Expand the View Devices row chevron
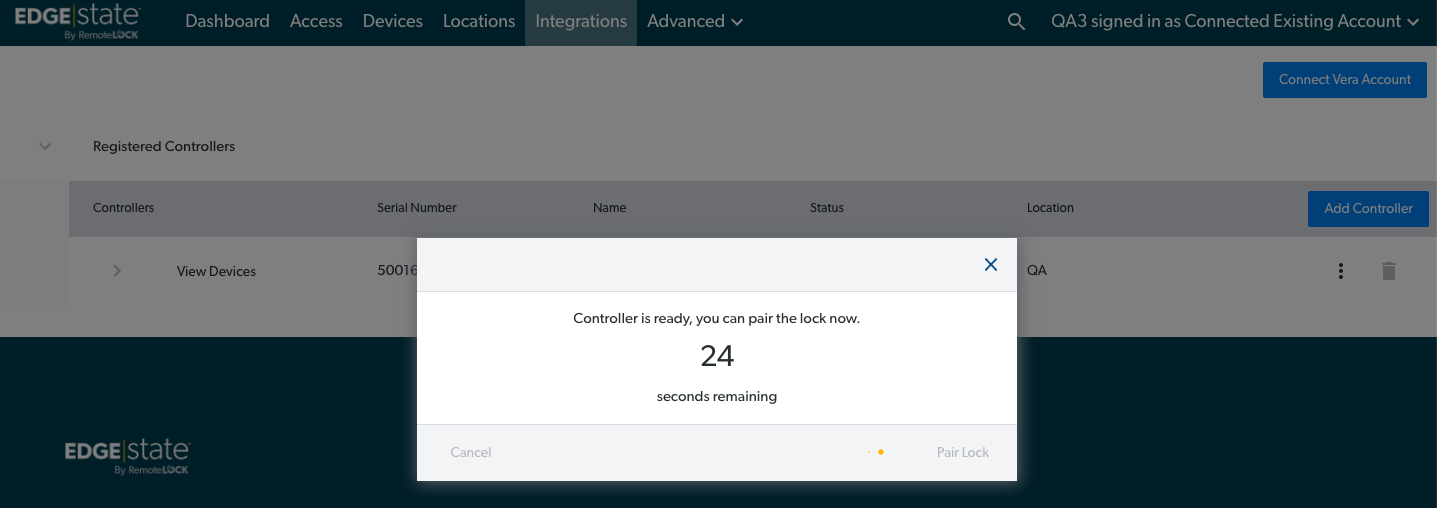This screenshot has width=1437, height=508. [x=117, y=271]
